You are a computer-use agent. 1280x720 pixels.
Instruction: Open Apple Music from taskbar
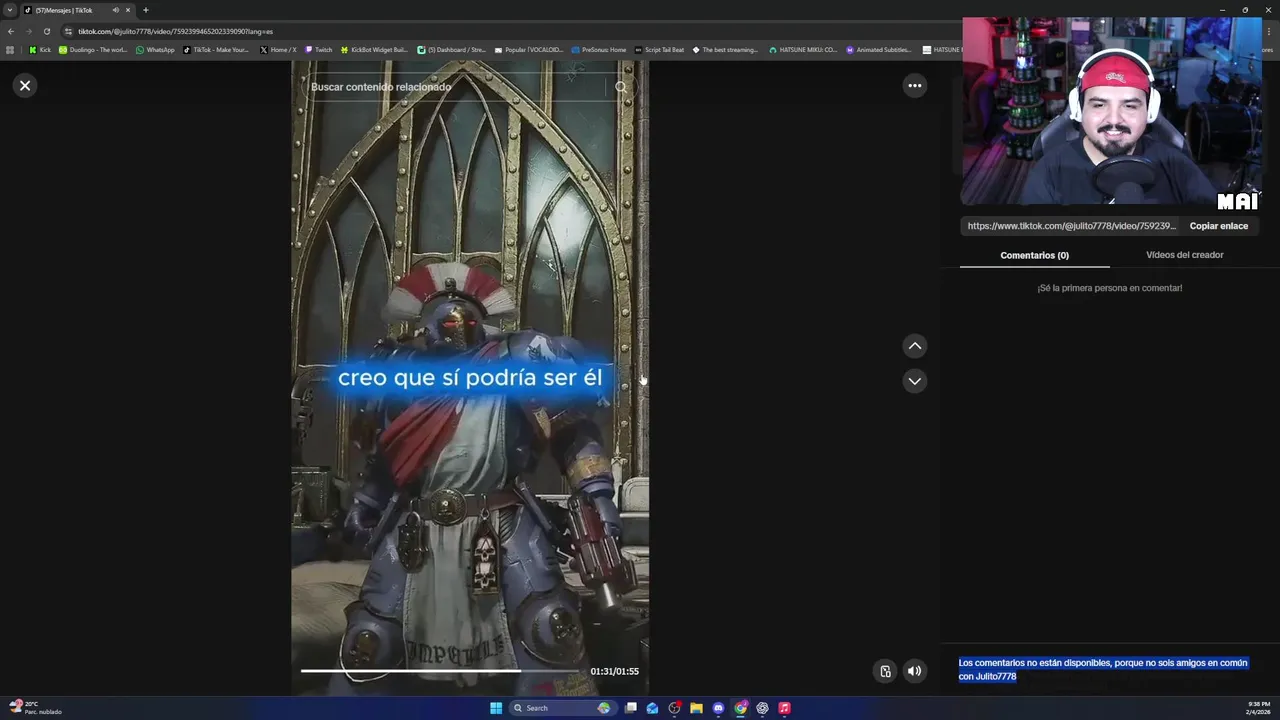tap(784, 708)
